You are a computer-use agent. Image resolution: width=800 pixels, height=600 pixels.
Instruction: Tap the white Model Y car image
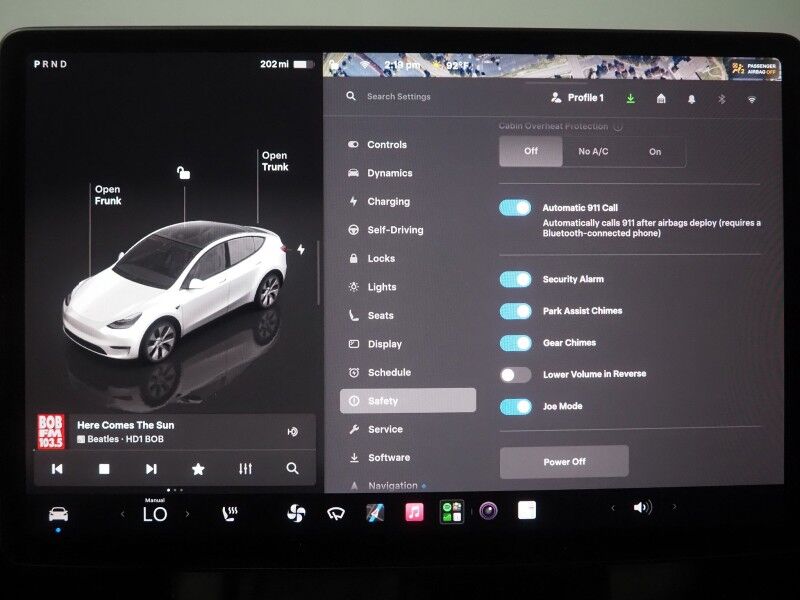[x=175, y=291]
